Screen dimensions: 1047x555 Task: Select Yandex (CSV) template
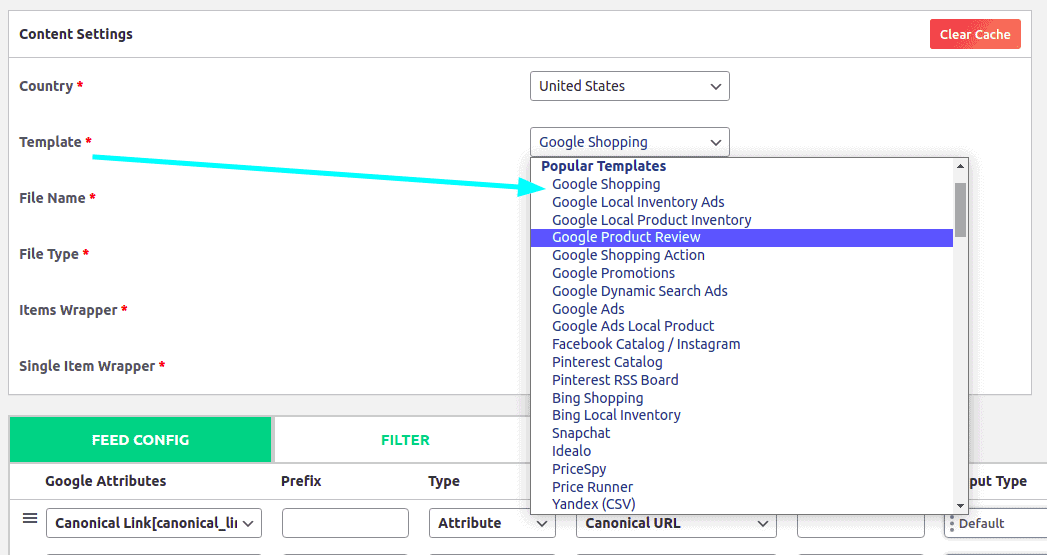tap(741, 504)
